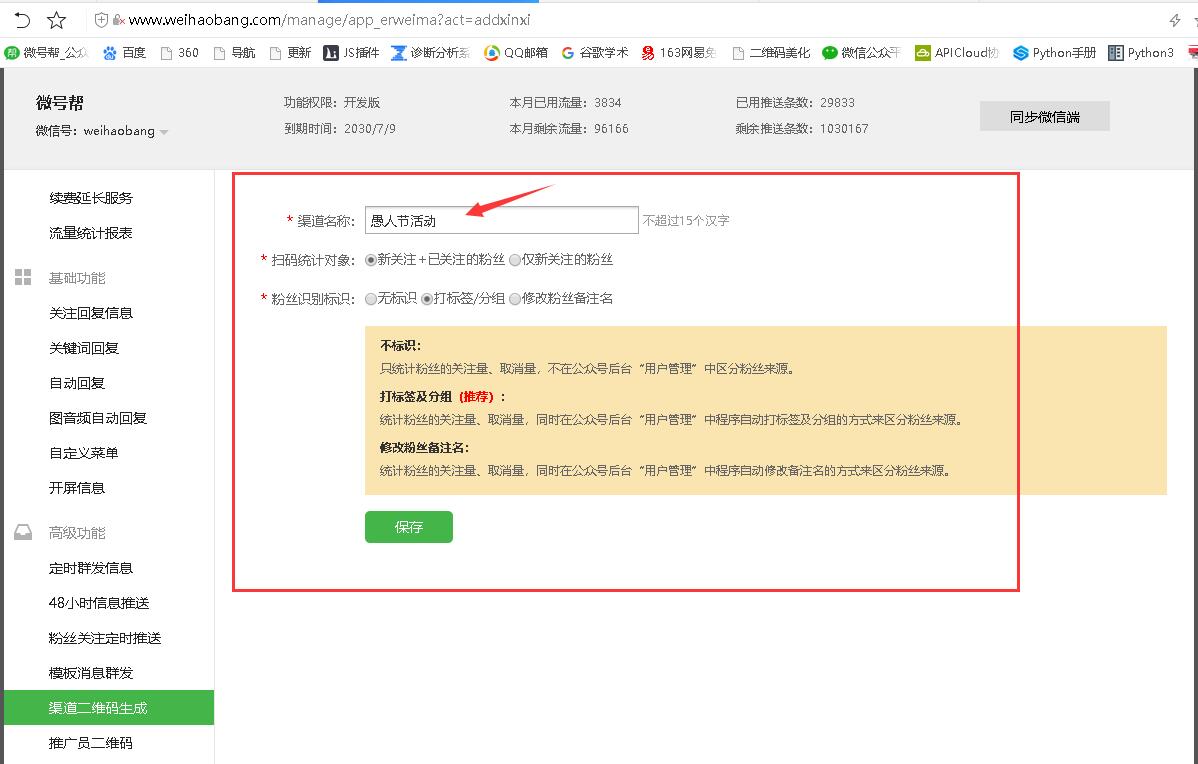Select 新关注+已关注的粉丝 radio option
The height and width of the screenshot is (764, 1198).
click(x=371, y=260)
